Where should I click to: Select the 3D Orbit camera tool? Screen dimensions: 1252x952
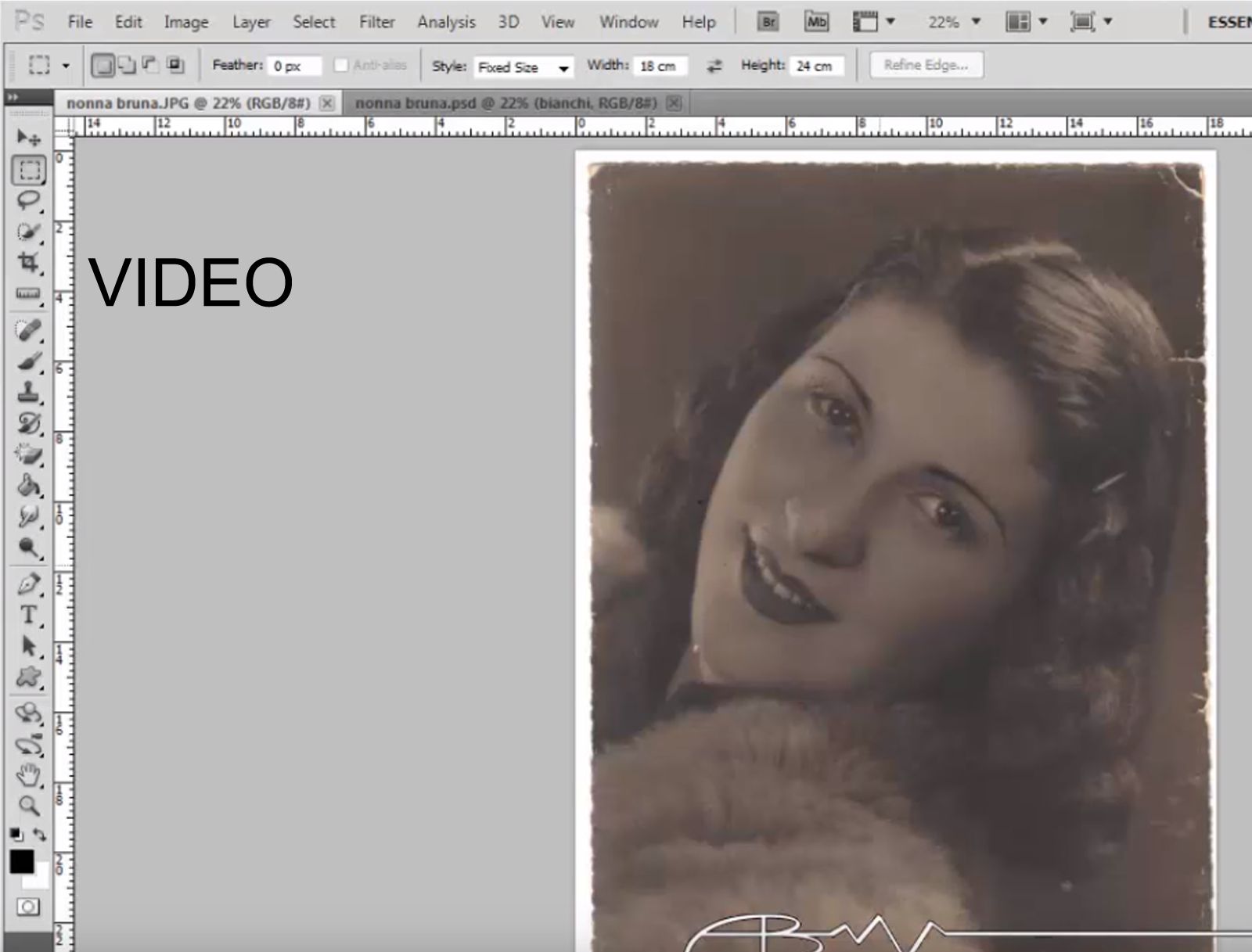29,745
